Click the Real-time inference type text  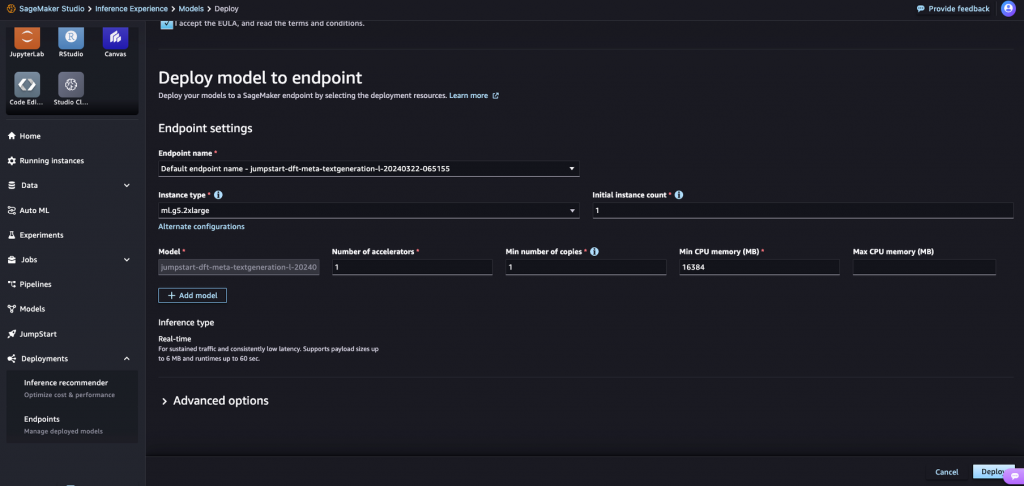[x=175, y=338]
